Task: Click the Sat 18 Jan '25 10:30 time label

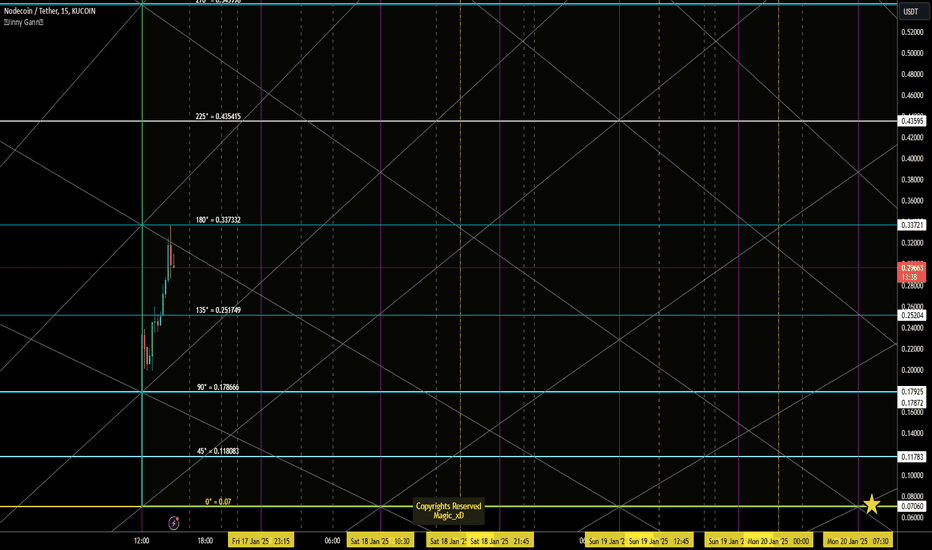Action: point(380,540)
